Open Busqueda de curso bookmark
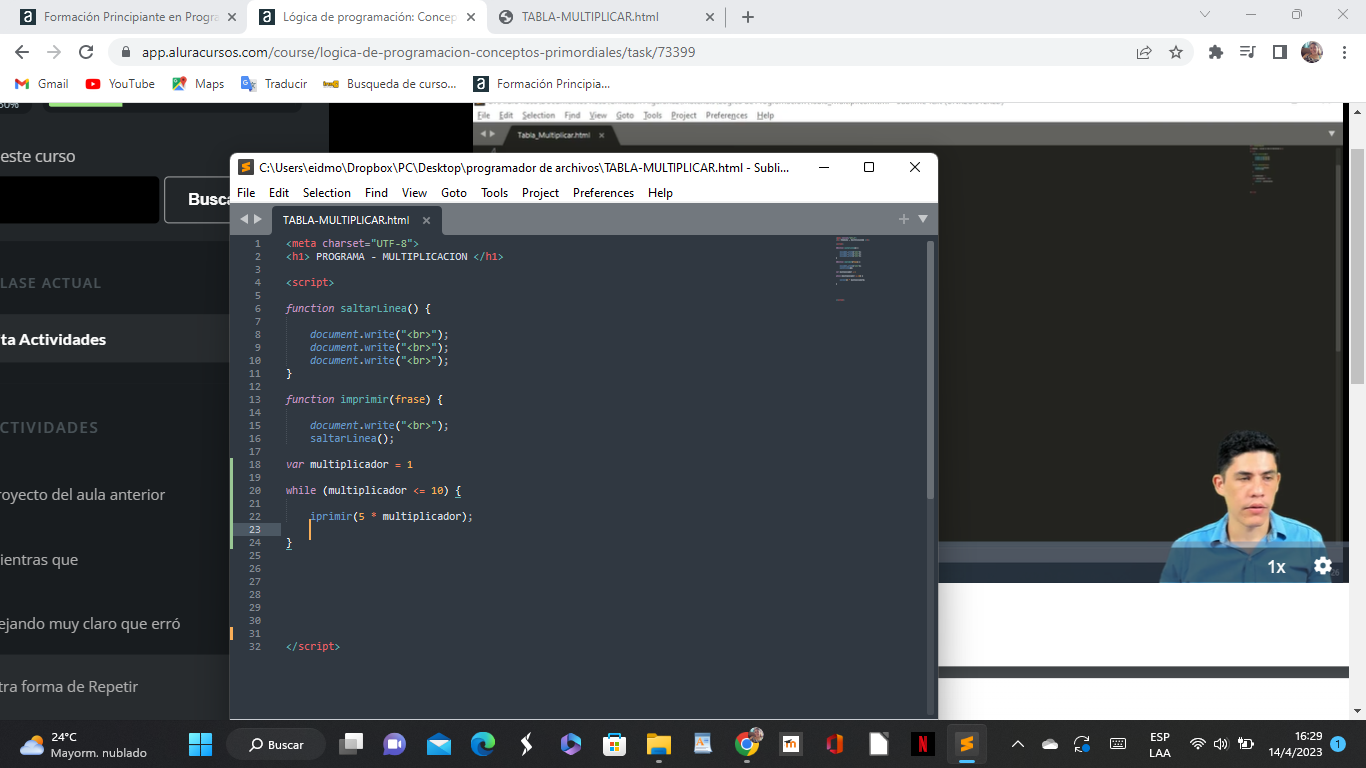 click(390, 84)
